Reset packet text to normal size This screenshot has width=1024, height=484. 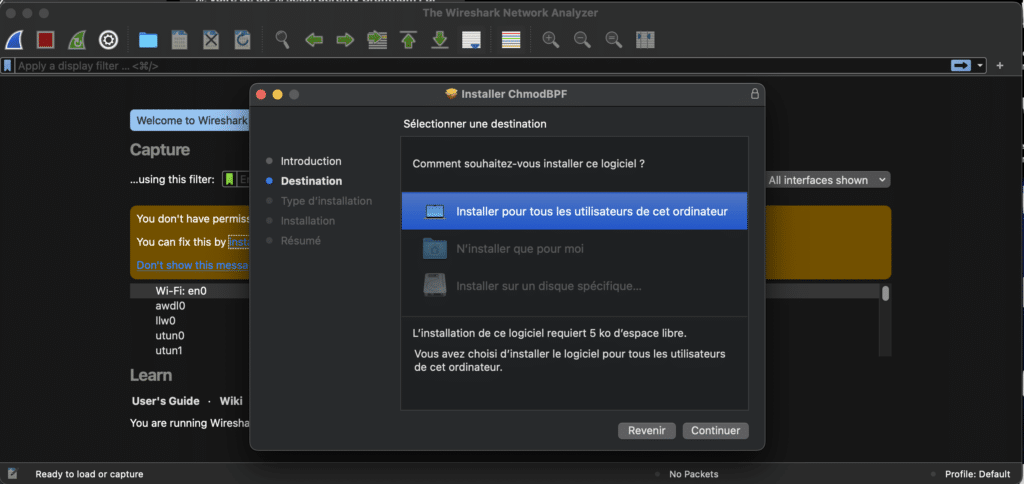[x=613, y=40]
